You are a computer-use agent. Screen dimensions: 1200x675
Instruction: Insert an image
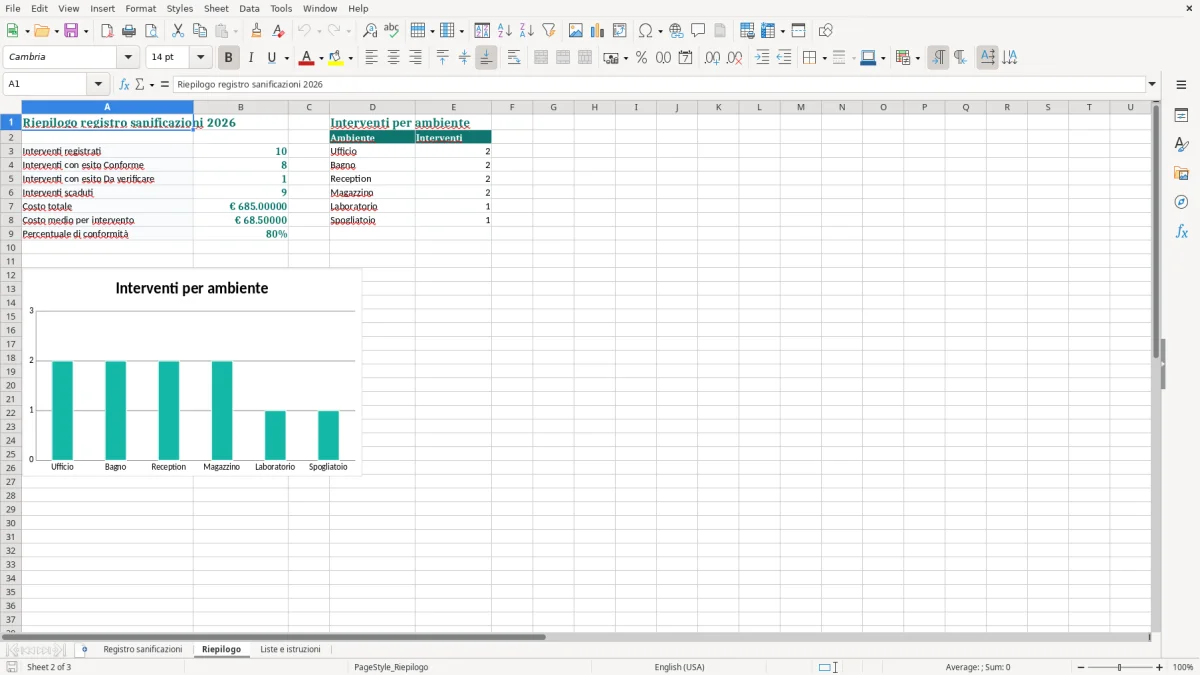pyautogui.click(x=576, y=31)
